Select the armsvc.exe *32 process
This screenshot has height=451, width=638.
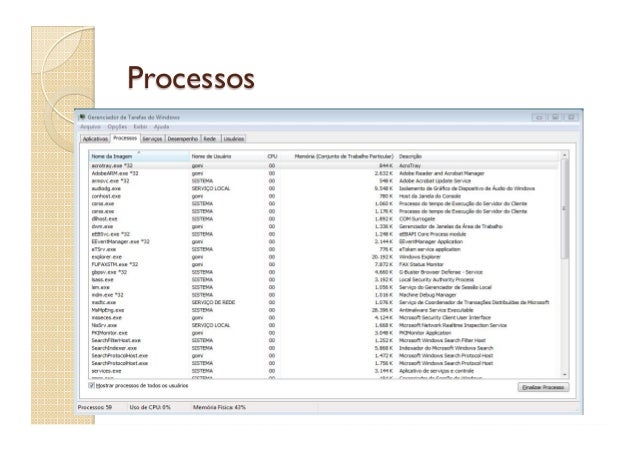pos(324,181)
